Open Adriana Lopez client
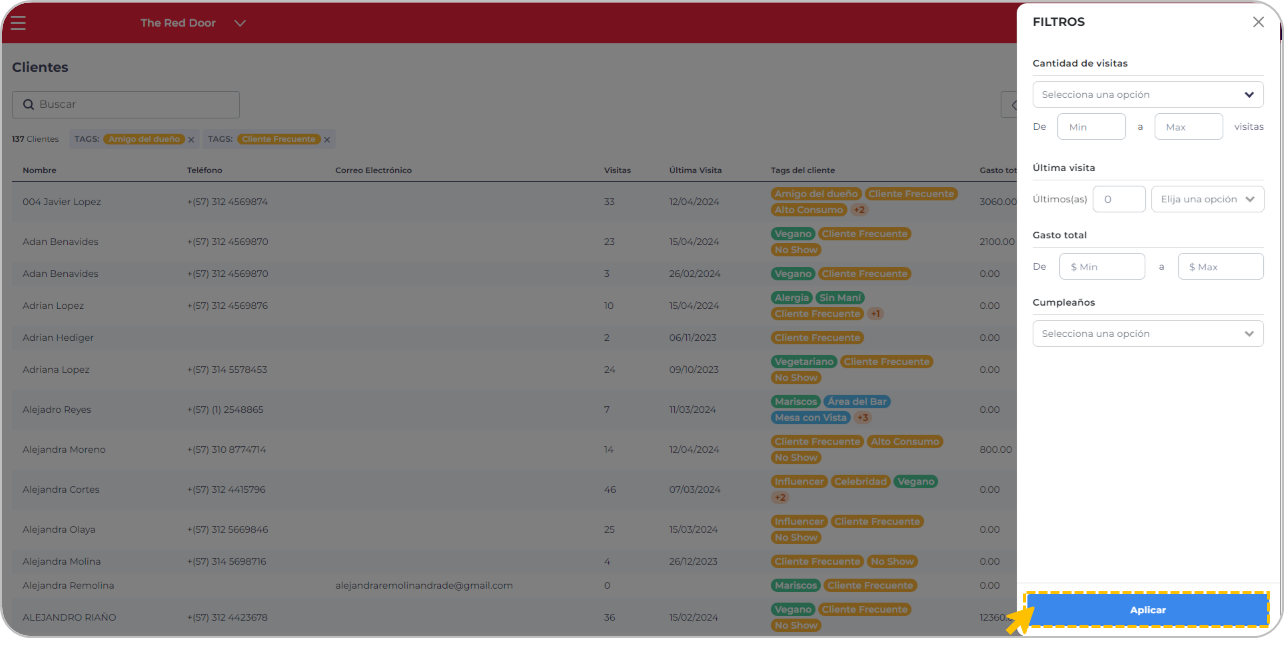 (56, 370)
